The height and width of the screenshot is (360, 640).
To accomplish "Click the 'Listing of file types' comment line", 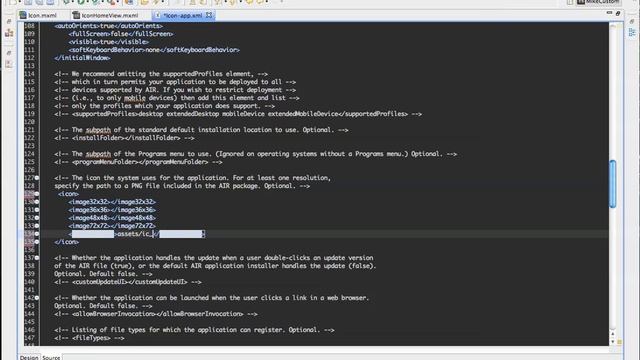I will [194, 330].
